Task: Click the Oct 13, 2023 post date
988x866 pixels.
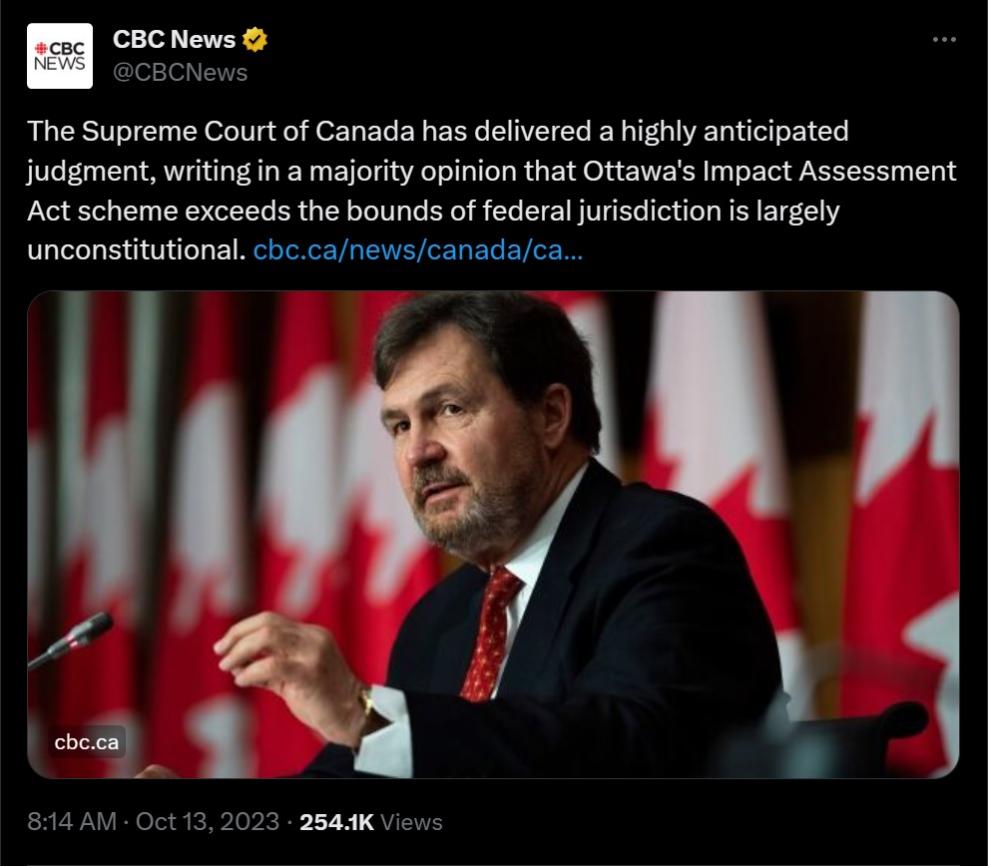Action: click(x=207, y=822)
